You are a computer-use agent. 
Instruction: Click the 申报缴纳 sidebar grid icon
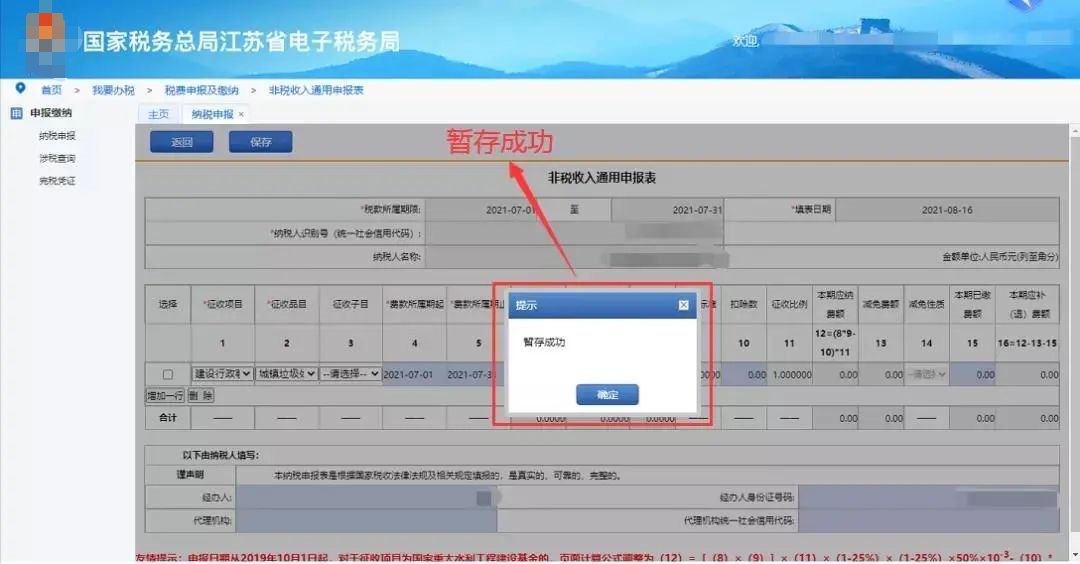coord(16,113)
